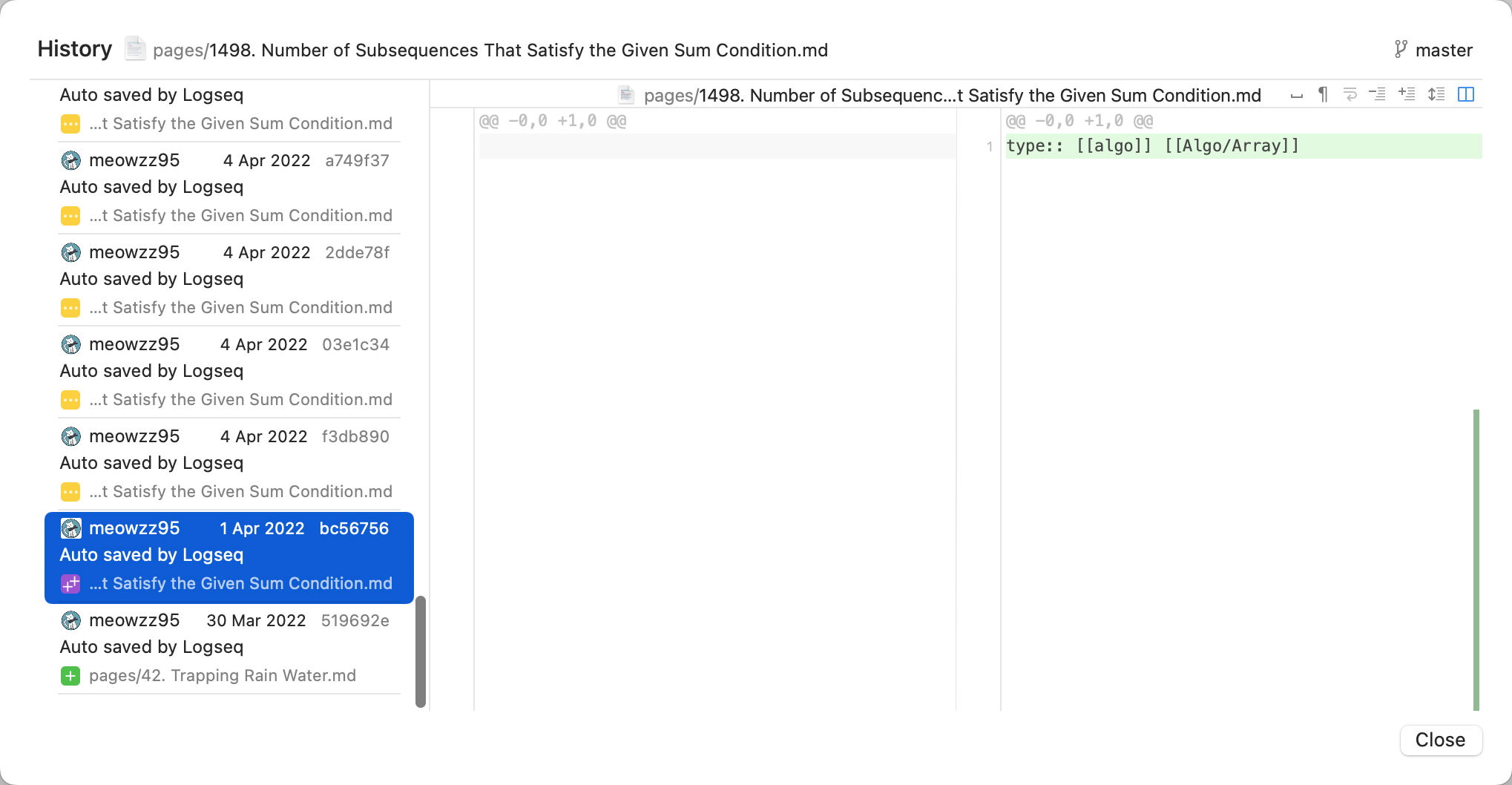This screenshot has width=1512, height=785.
Task: Click the master branch icon
Action: 1401,49
